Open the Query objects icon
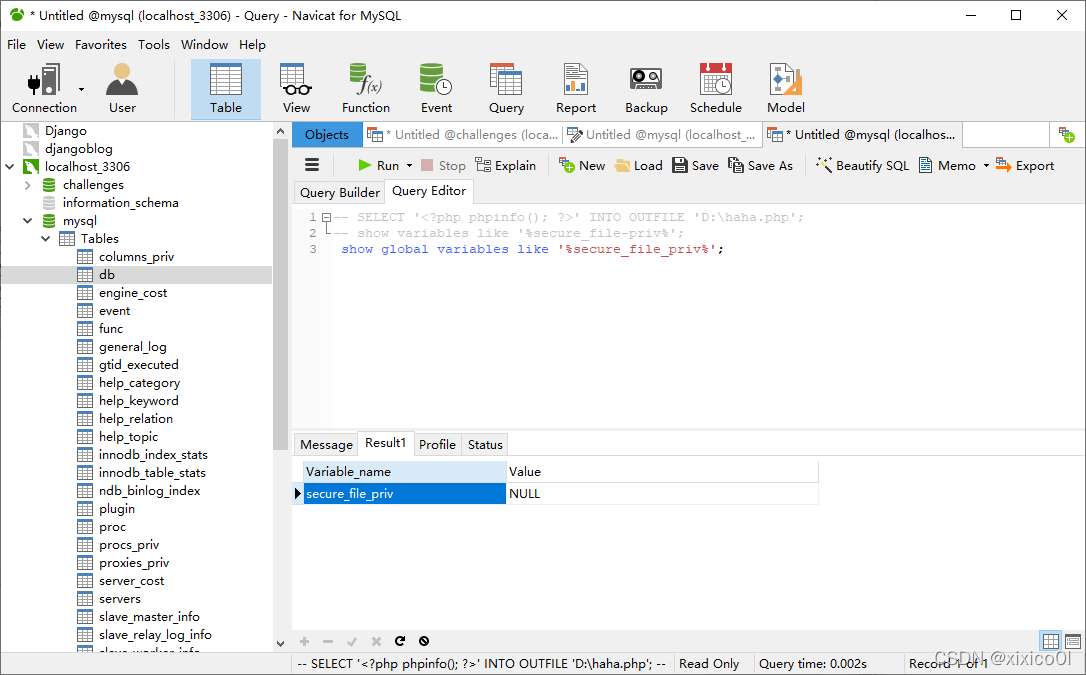The image size is (1086, 675). point(506,89)
